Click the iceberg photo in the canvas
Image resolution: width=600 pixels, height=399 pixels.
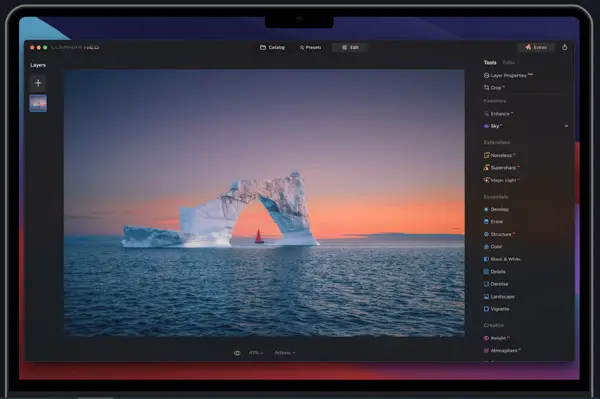[264, 203]
